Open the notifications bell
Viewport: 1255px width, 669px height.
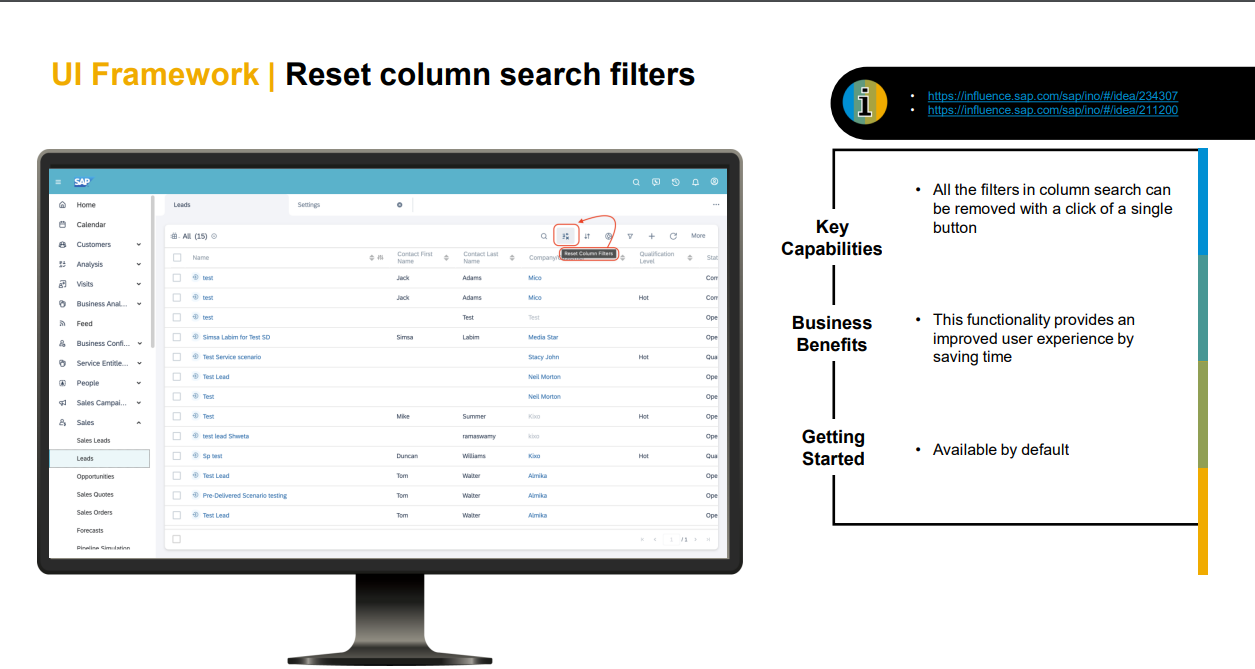click(x=695, y=182)
